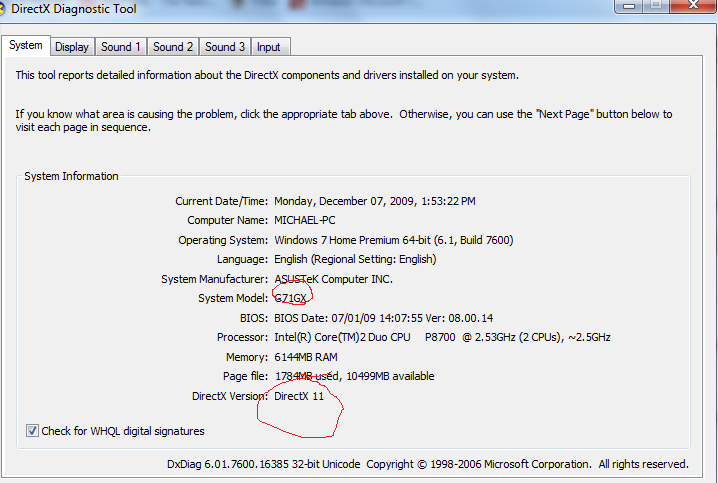
Task: Go to the Sound 3 tab
Action: coord(225,47)
